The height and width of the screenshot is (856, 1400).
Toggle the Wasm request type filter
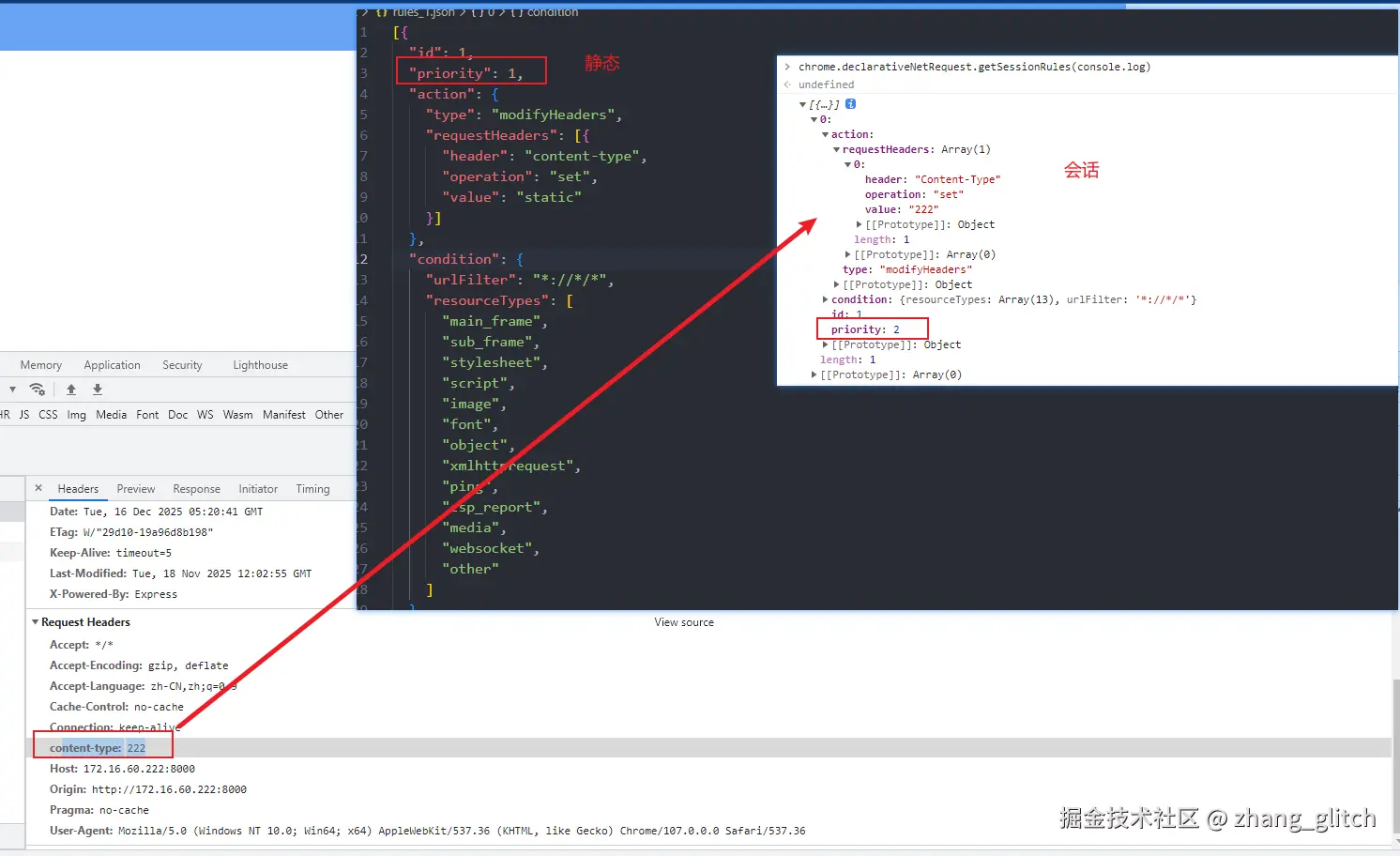[x=237, y=415]
